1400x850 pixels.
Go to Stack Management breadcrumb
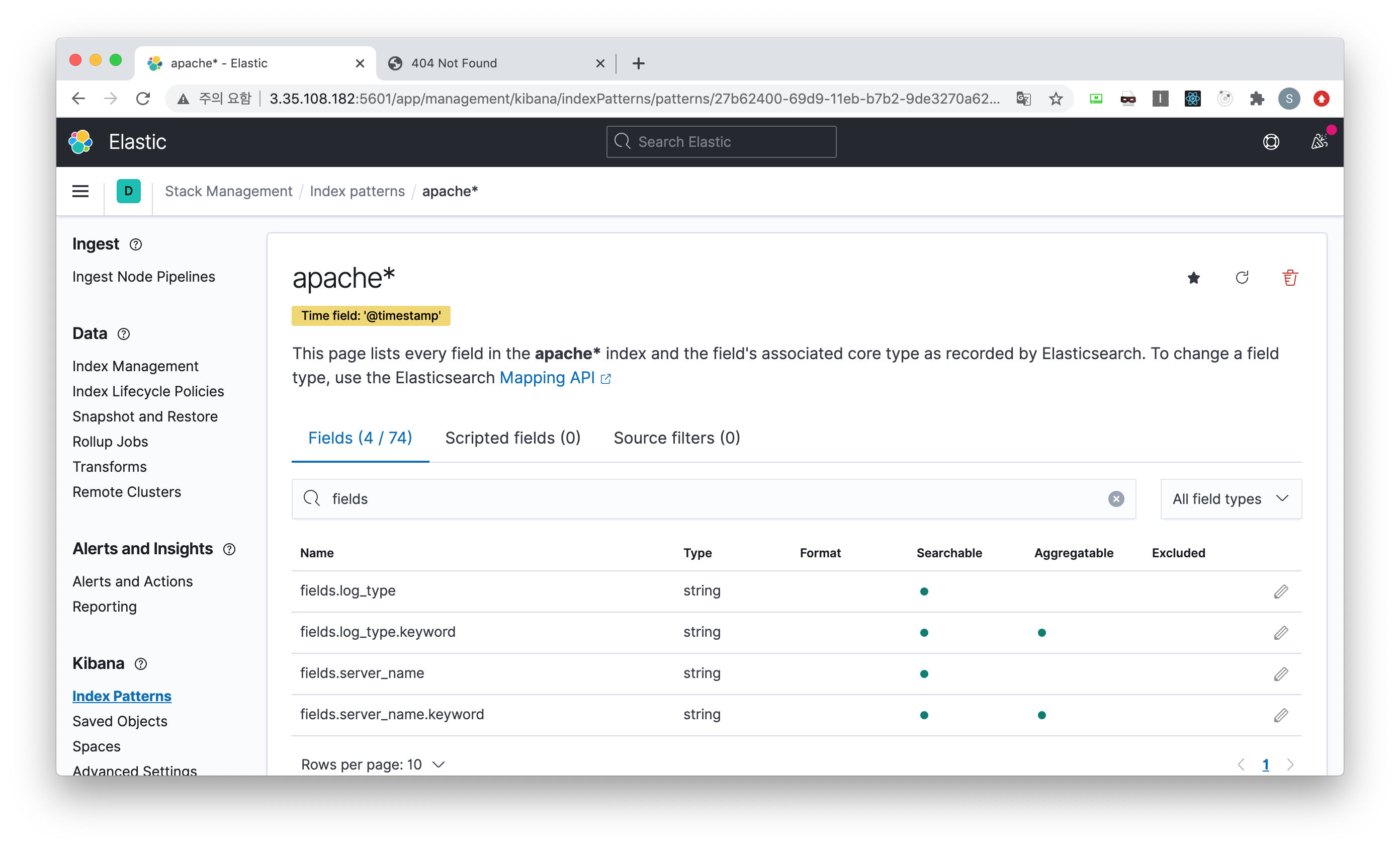point(228,191)
